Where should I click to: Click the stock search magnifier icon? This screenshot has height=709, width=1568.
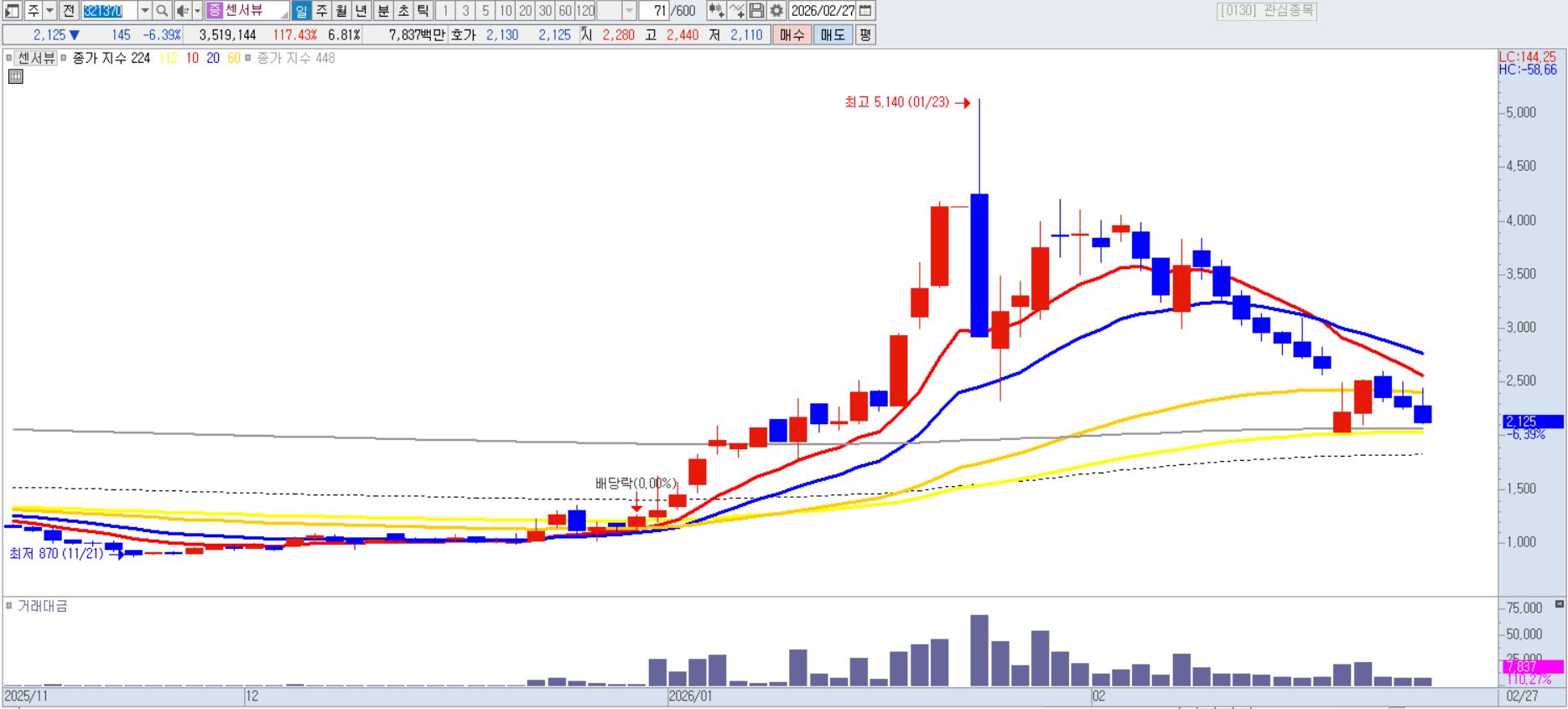click(x=162, y=11)
